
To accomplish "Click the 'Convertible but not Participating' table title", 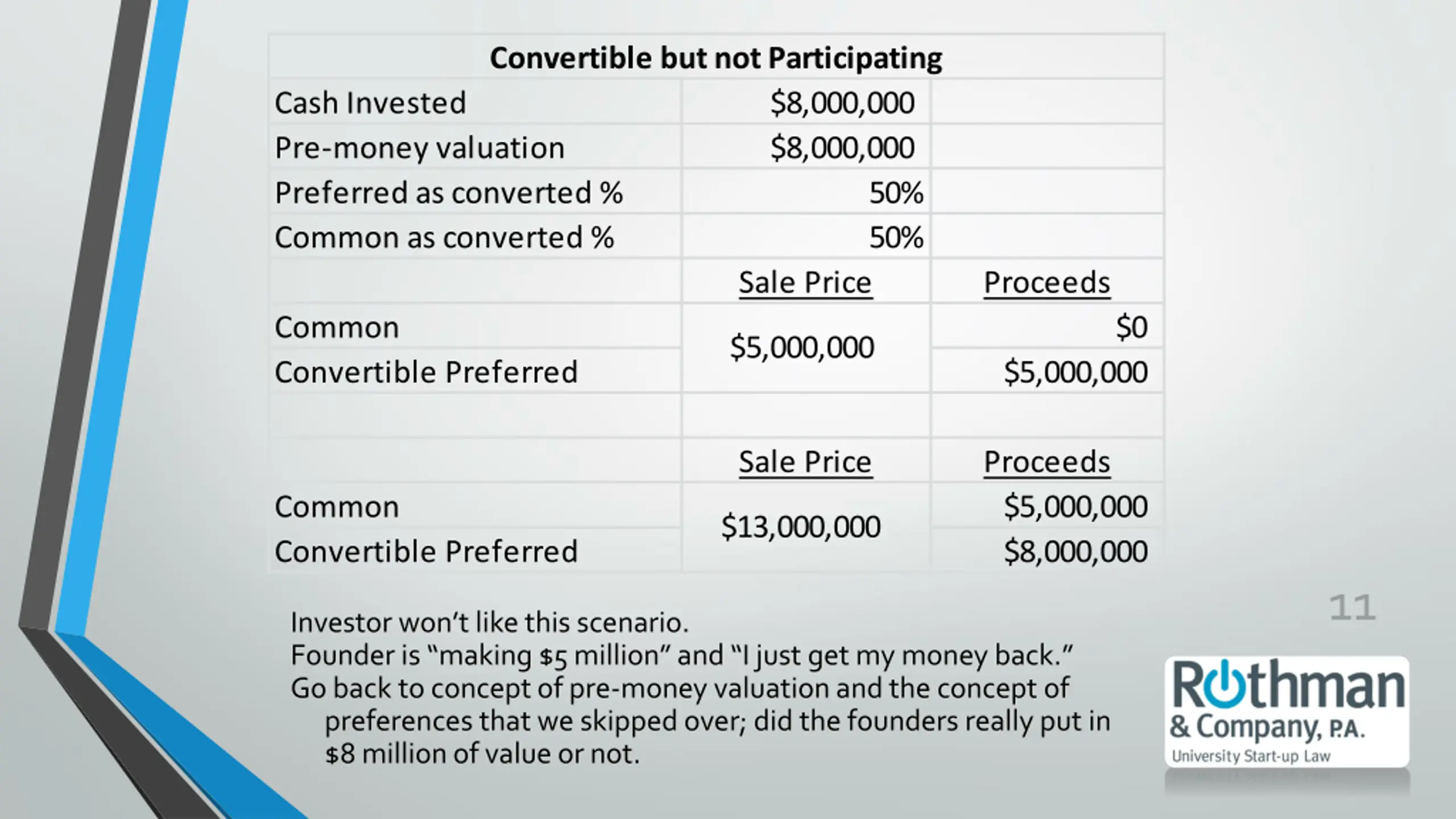I will pos(715,57).
